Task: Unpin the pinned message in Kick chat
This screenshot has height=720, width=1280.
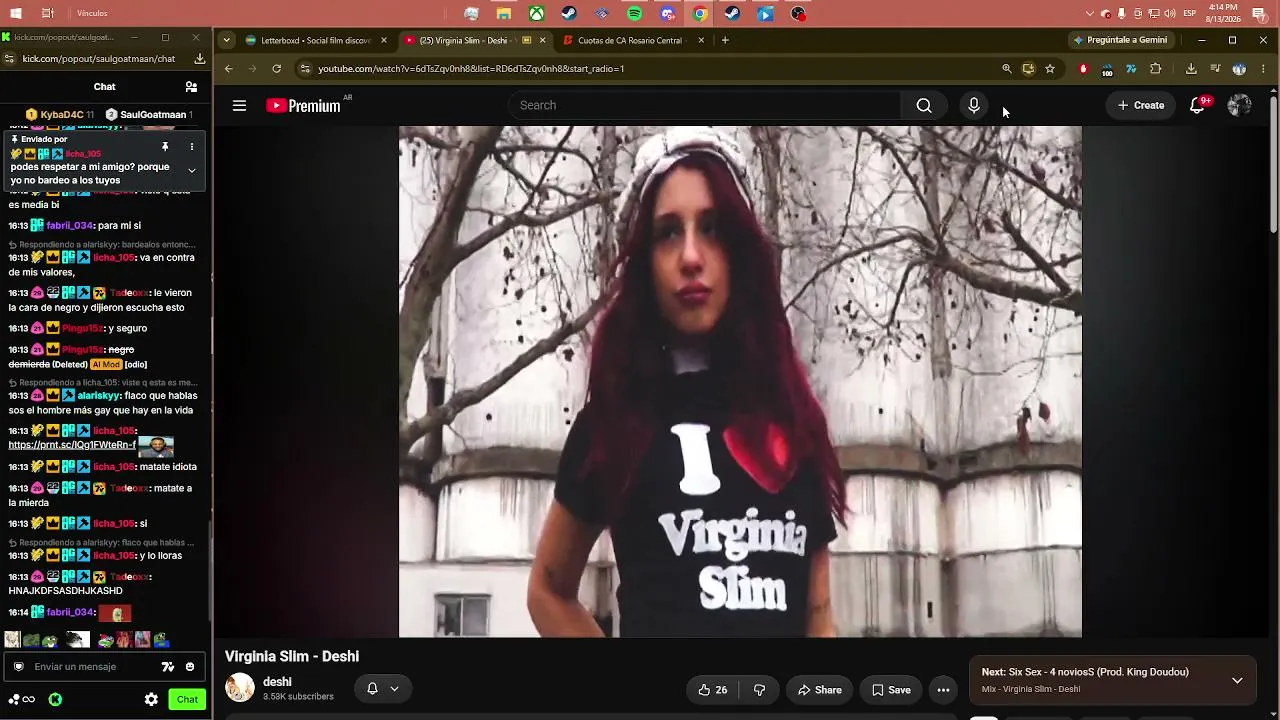Action: pos(165,147)
